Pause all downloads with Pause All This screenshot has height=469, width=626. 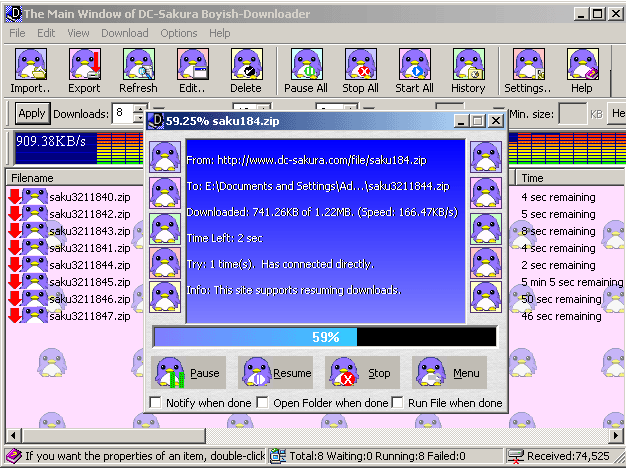[307, 64]
